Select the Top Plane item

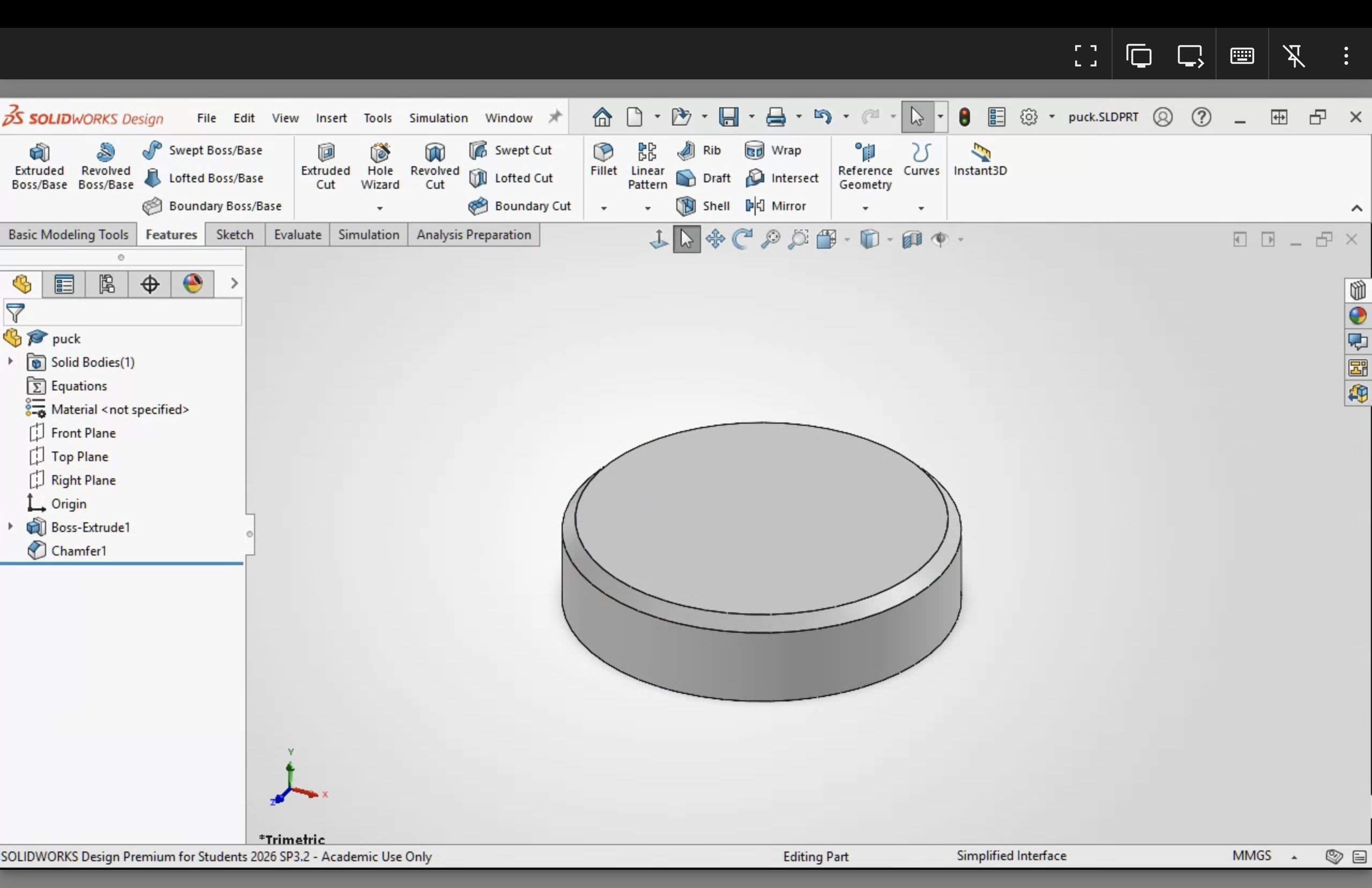pos(68,456)
